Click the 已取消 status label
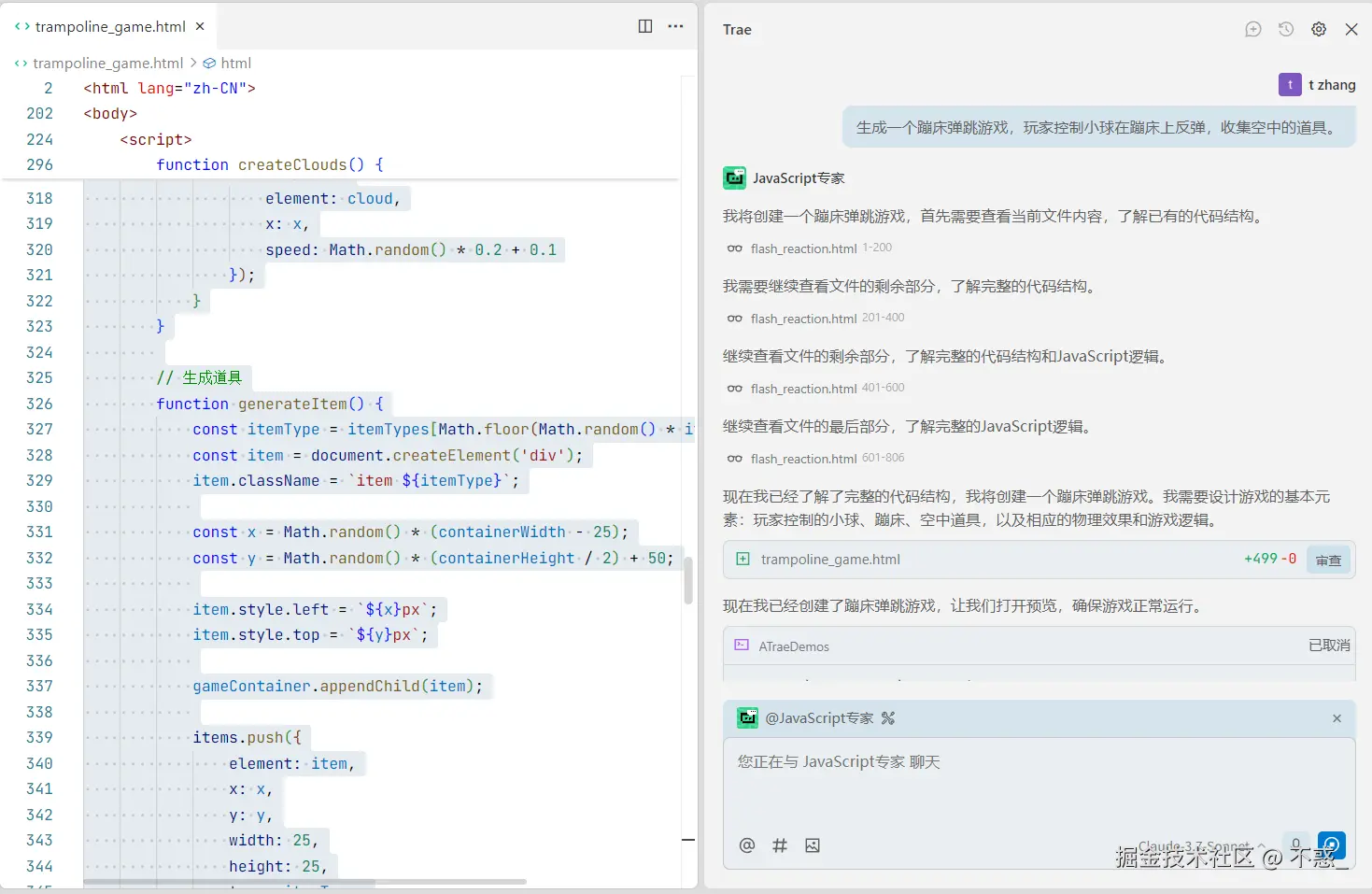 point(1329,646)
